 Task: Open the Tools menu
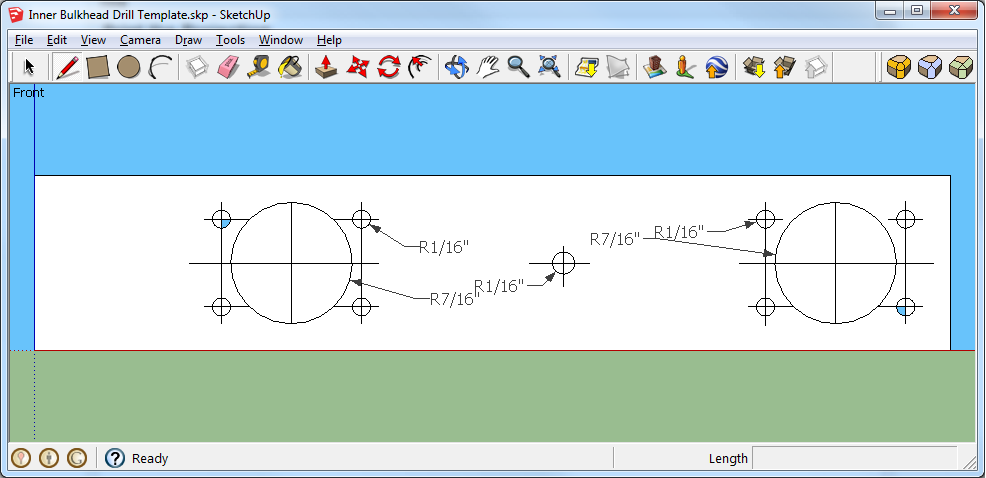230,40
